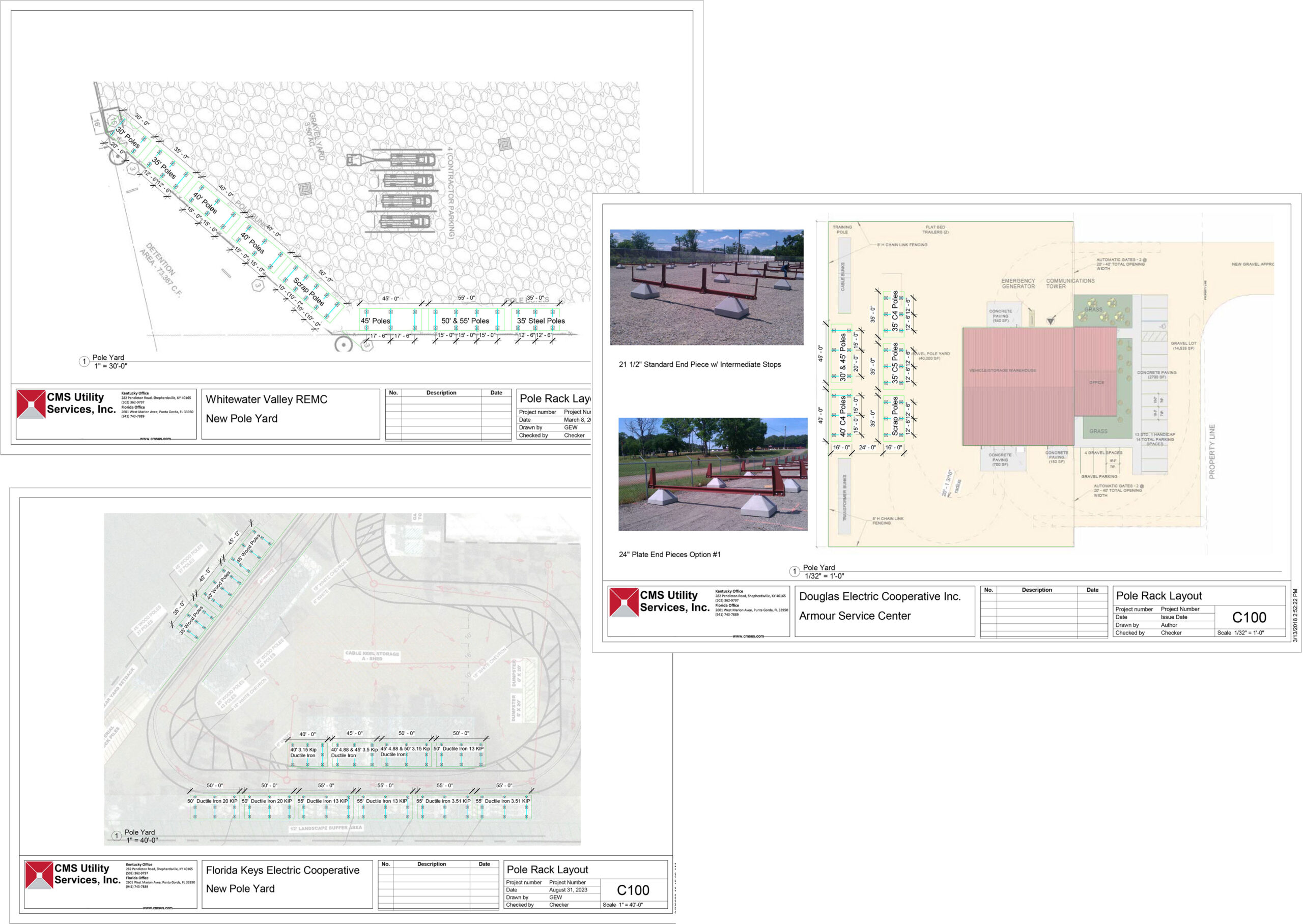Viewport: 1303px width, 924px height.
Task: Click the '3/13/2018 2:52:22 PM' timestamp
Action: 1295,615
